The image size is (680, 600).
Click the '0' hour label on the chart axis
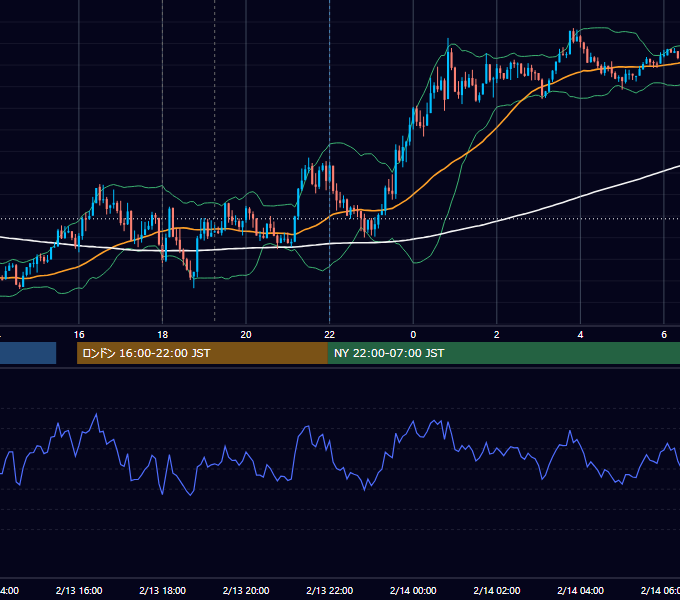coord(413,335)
